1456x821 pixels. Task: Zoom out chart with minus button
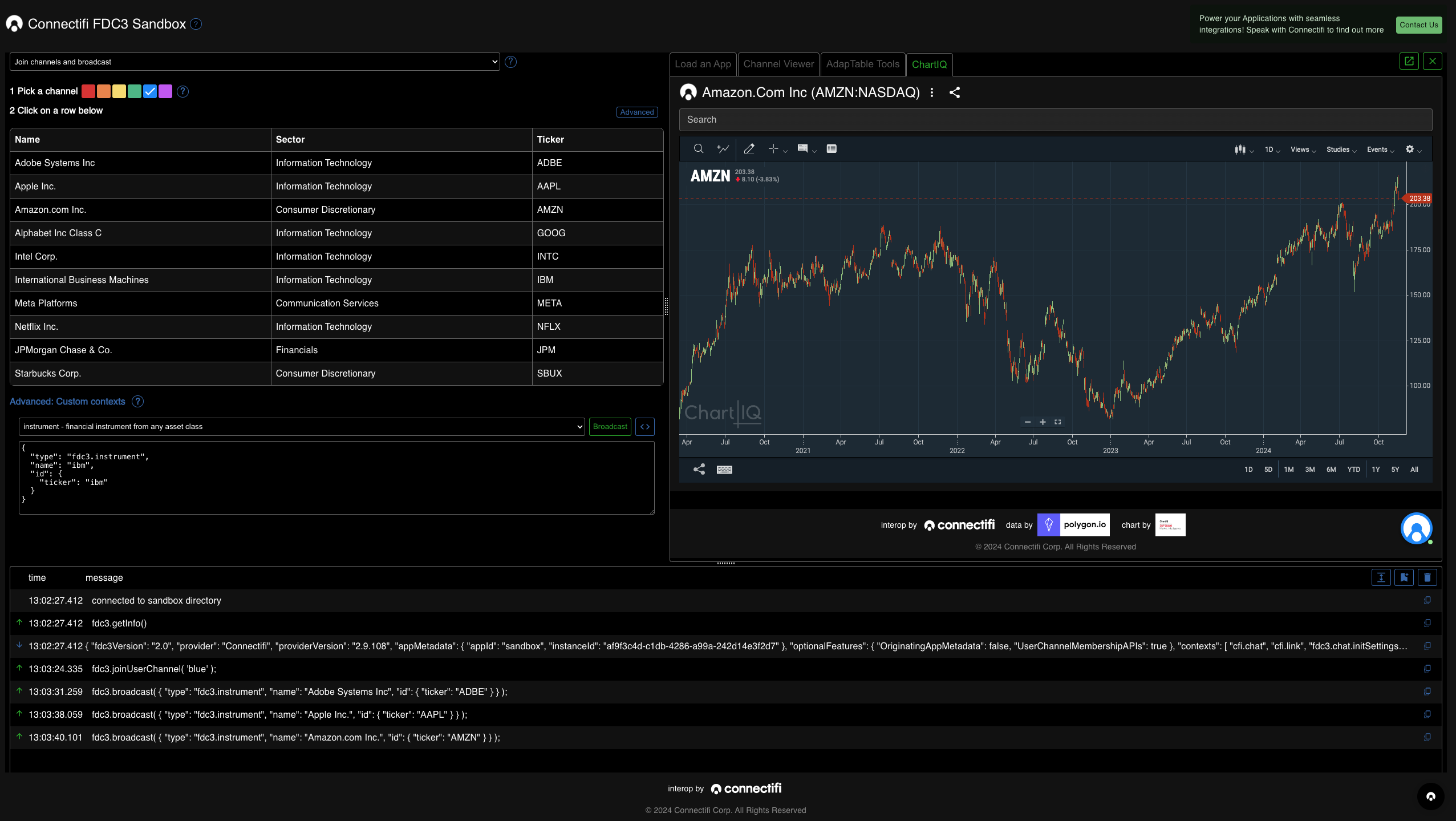[x=1028, y=422]
